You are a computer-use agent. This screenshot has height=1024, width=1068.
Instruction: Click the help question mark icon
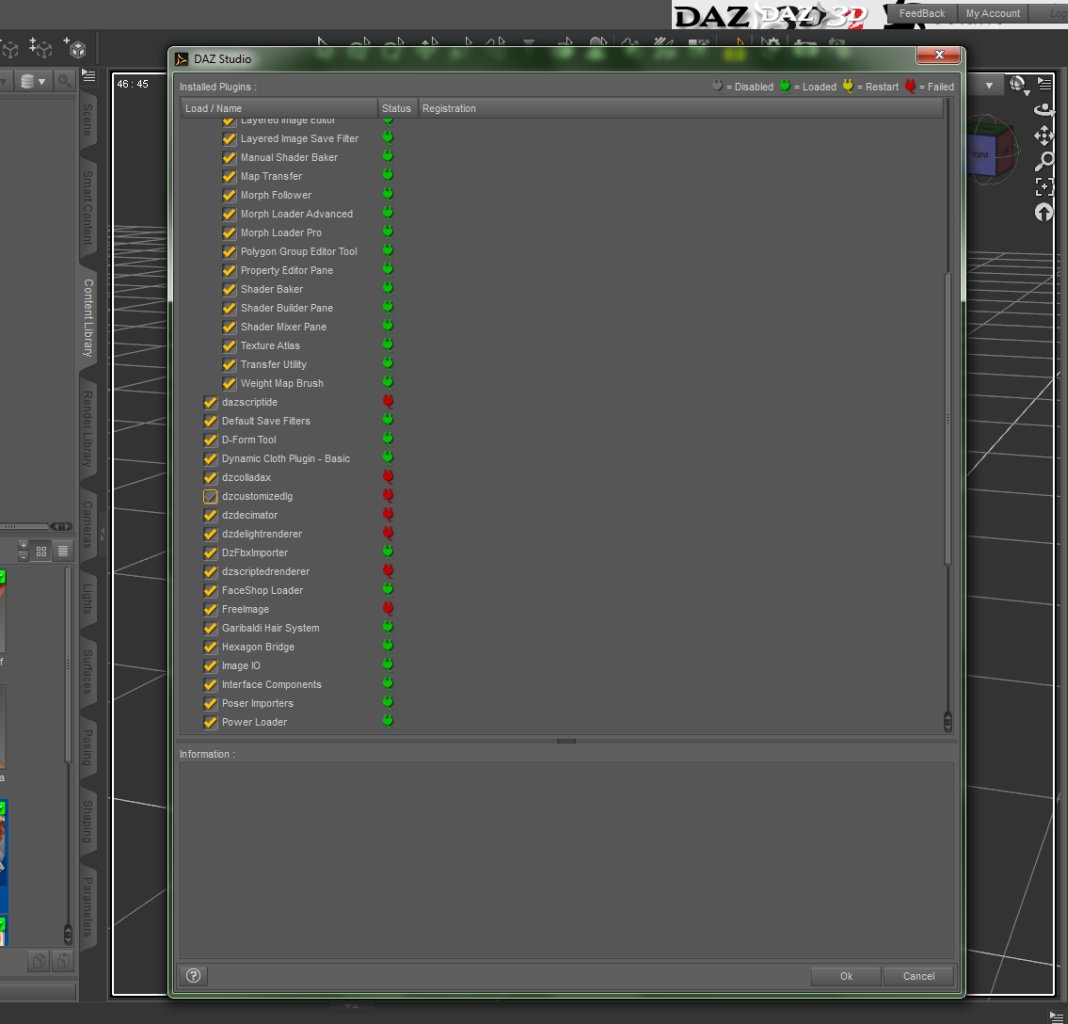point(194,976)
